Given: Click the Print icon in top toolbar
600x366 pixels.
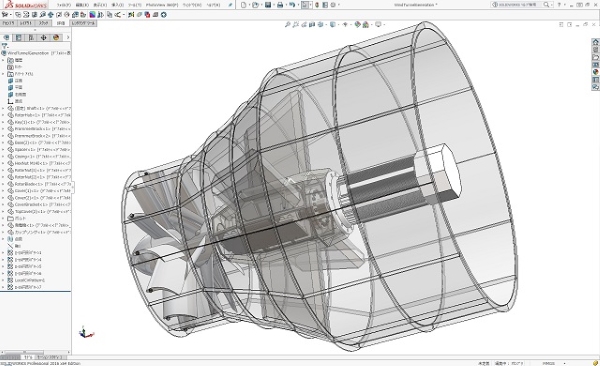Looking at the screenshot, I should (x=280, y=5).
